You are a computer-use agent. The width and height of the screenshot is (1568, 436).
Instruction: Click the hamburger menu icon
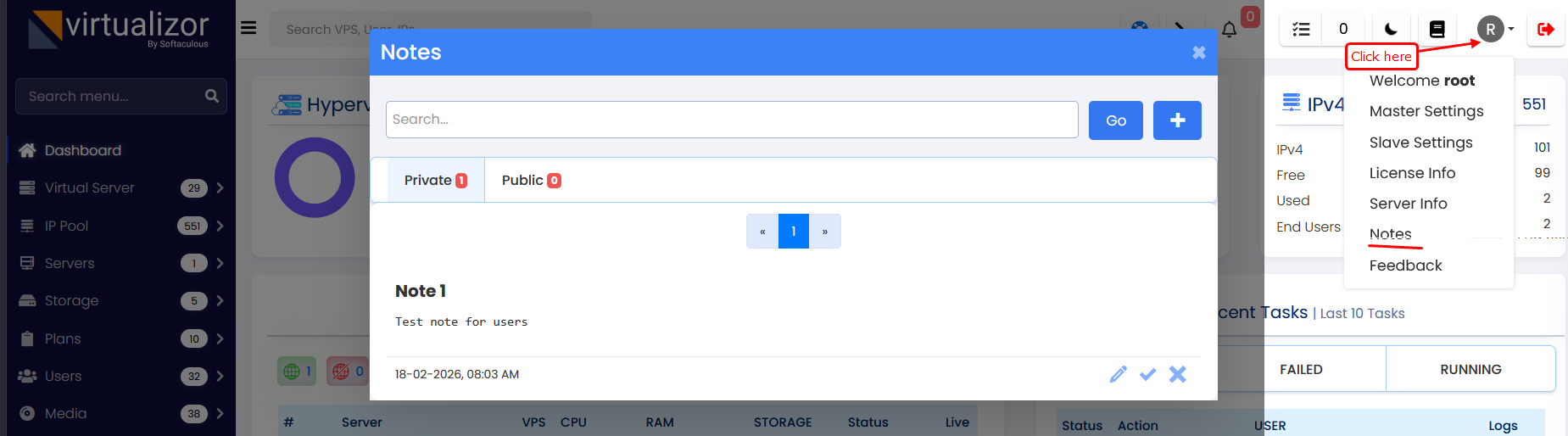pos(248,28)
